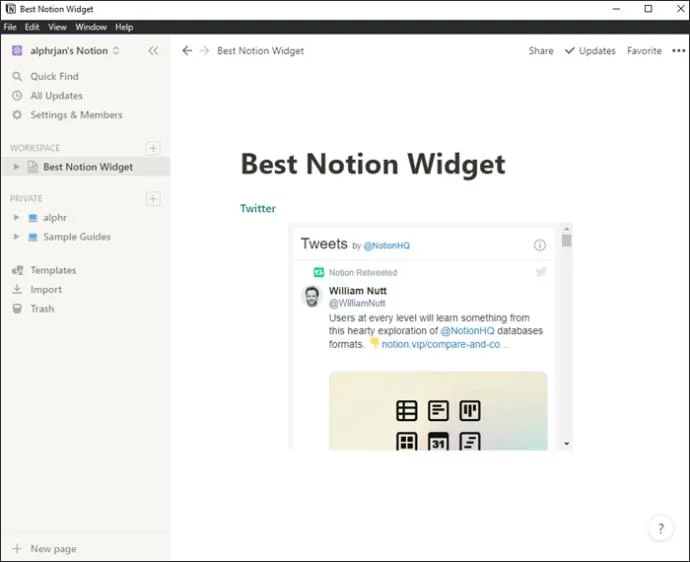Click William Nutt's profile avatar
The image size is (690, 562).
[312, 296]
